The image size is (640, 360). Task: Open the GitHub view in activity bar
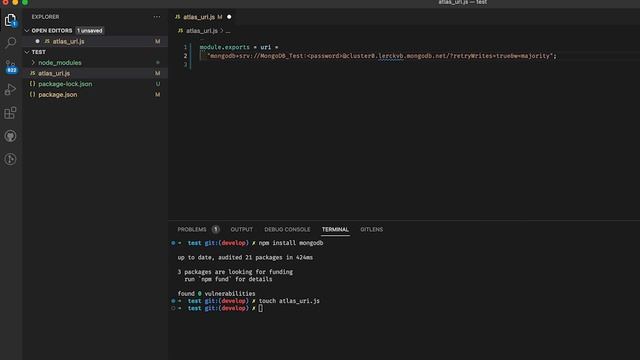(x=10, y=136)
